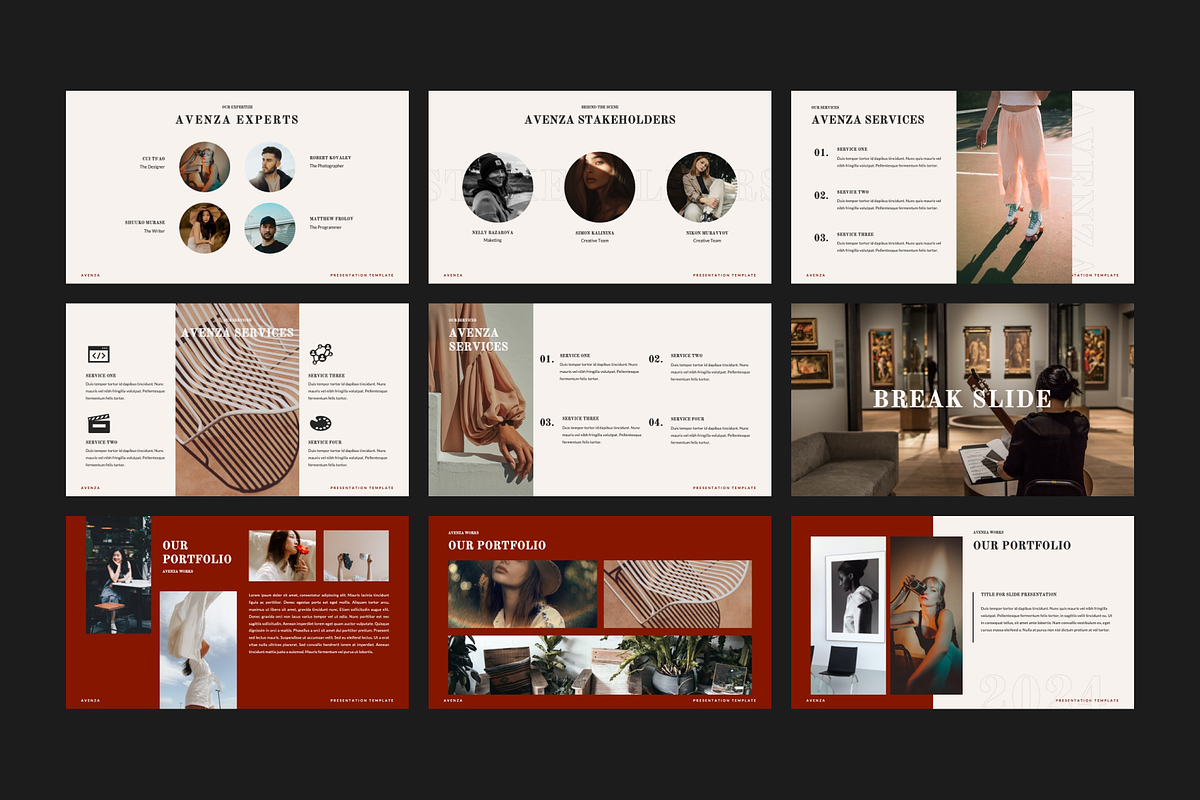Select the roller skater photo
The height and width of the screenshot is (800, 1200).
[x=1015, y=187]
